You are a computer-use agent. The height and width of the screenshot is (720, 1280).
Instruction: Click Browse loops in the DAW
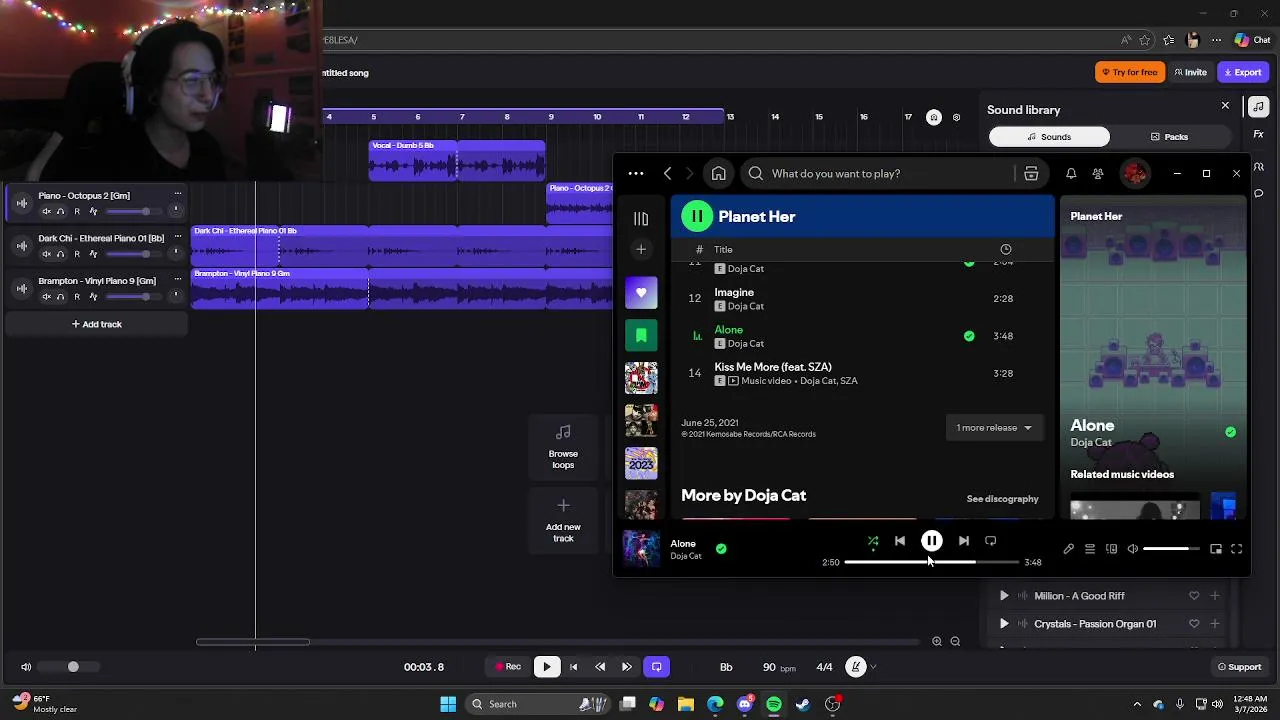(563, 446)
